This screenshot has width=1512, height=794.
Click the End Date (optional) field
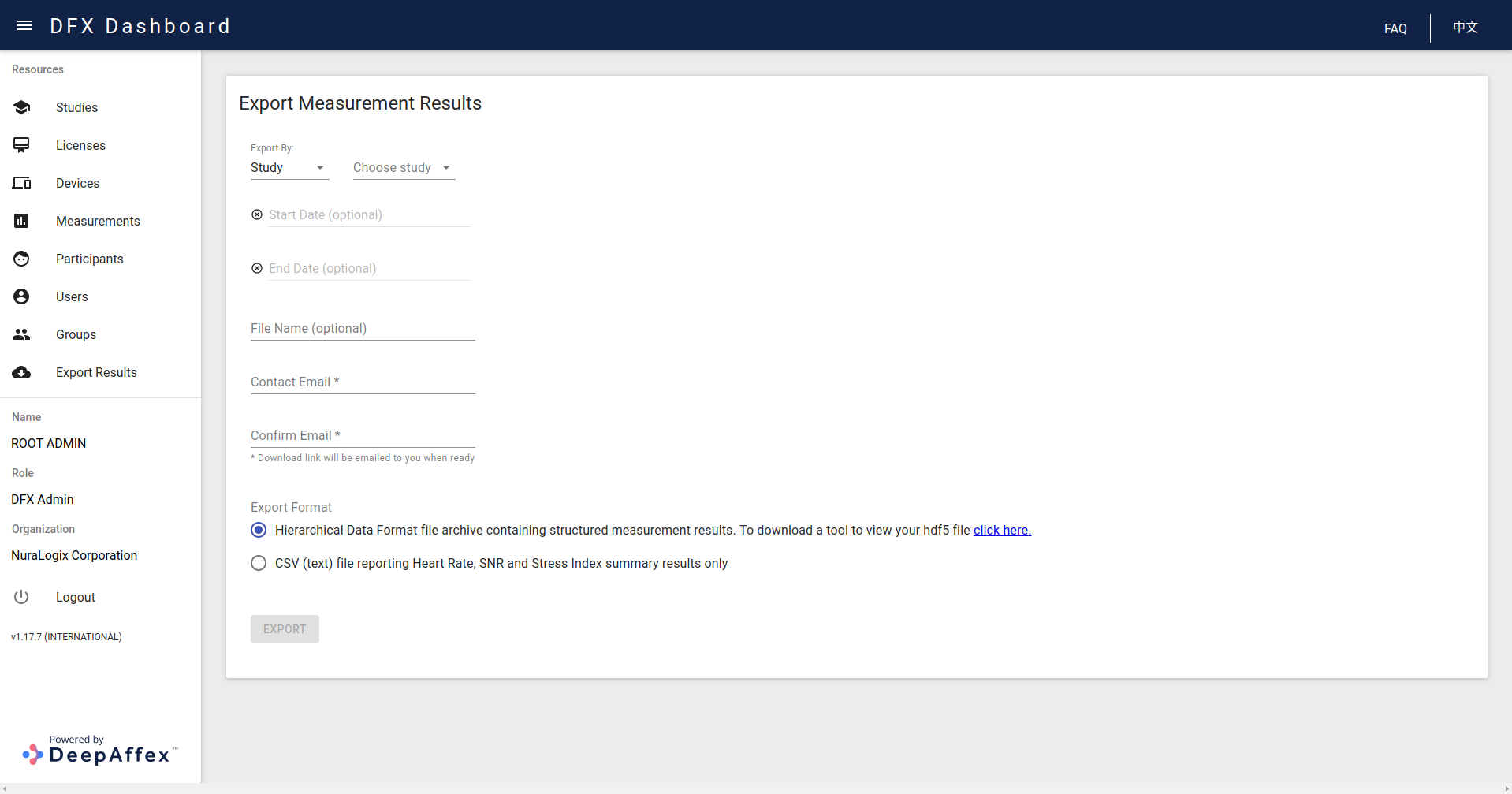pos(369,268)
